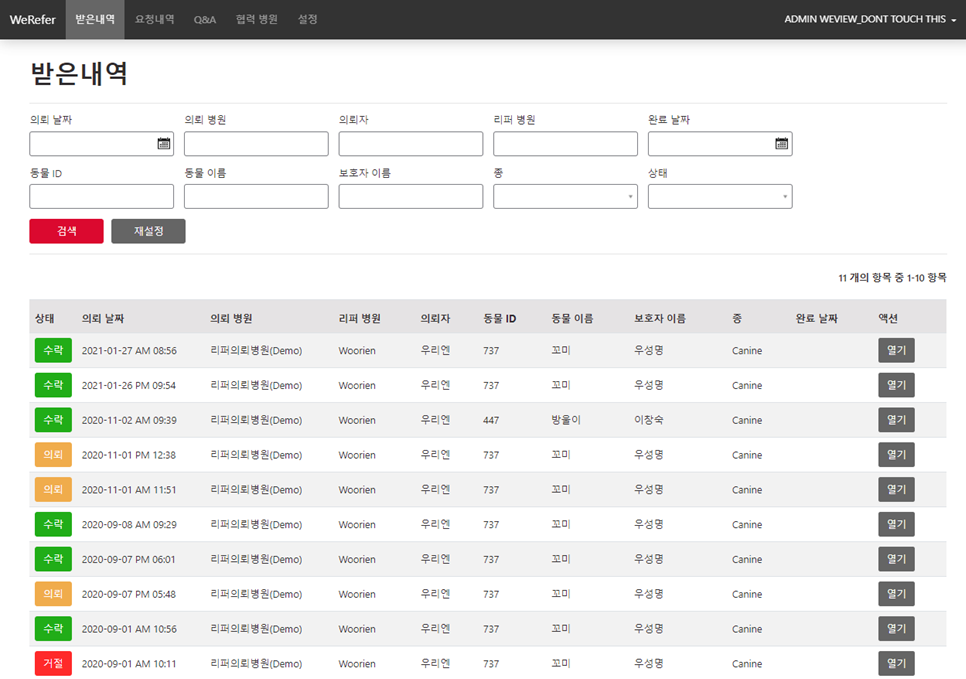966x679 pixels.
Task: Sort by 의뢰 병원 column header
Action: point(231,319)
